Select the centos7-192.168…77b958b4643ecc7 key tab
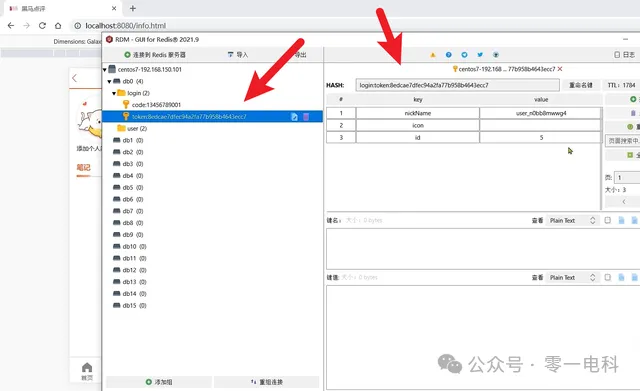The width and height of the screenshot is (640, 391). click(x=507, y=69)
